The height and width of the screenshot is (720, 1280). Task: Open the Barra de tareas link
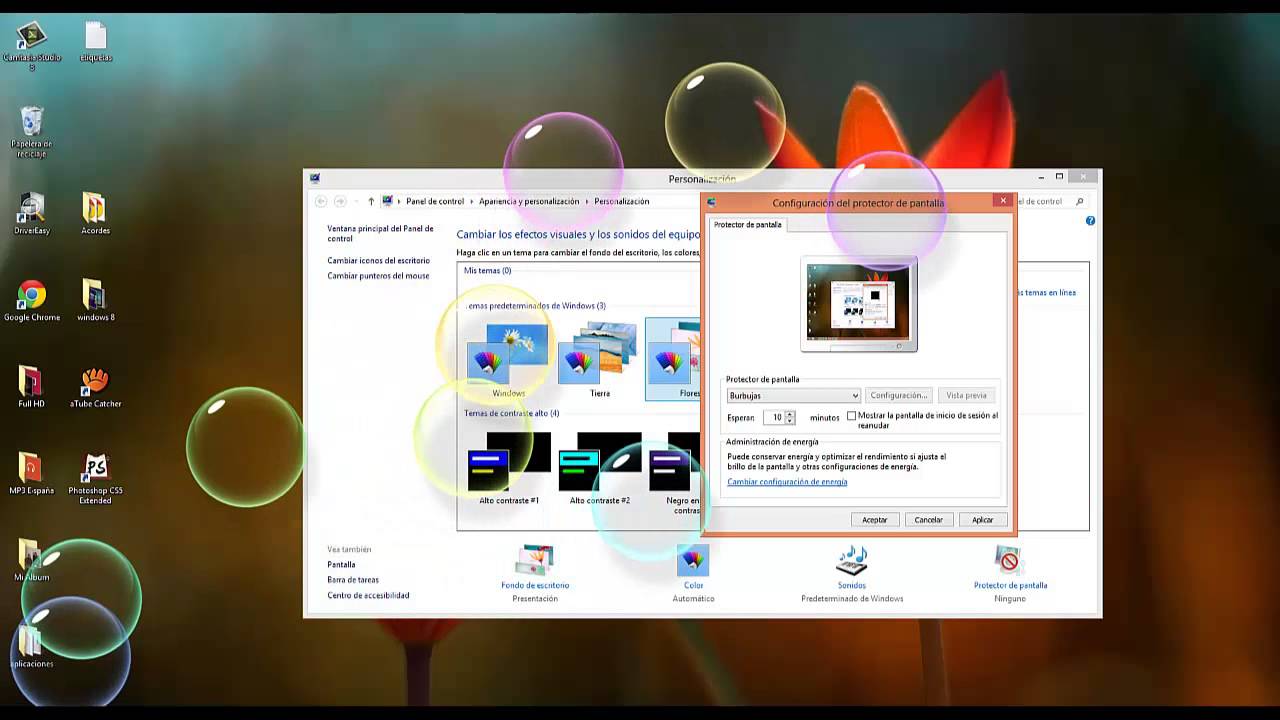[353, 580]
